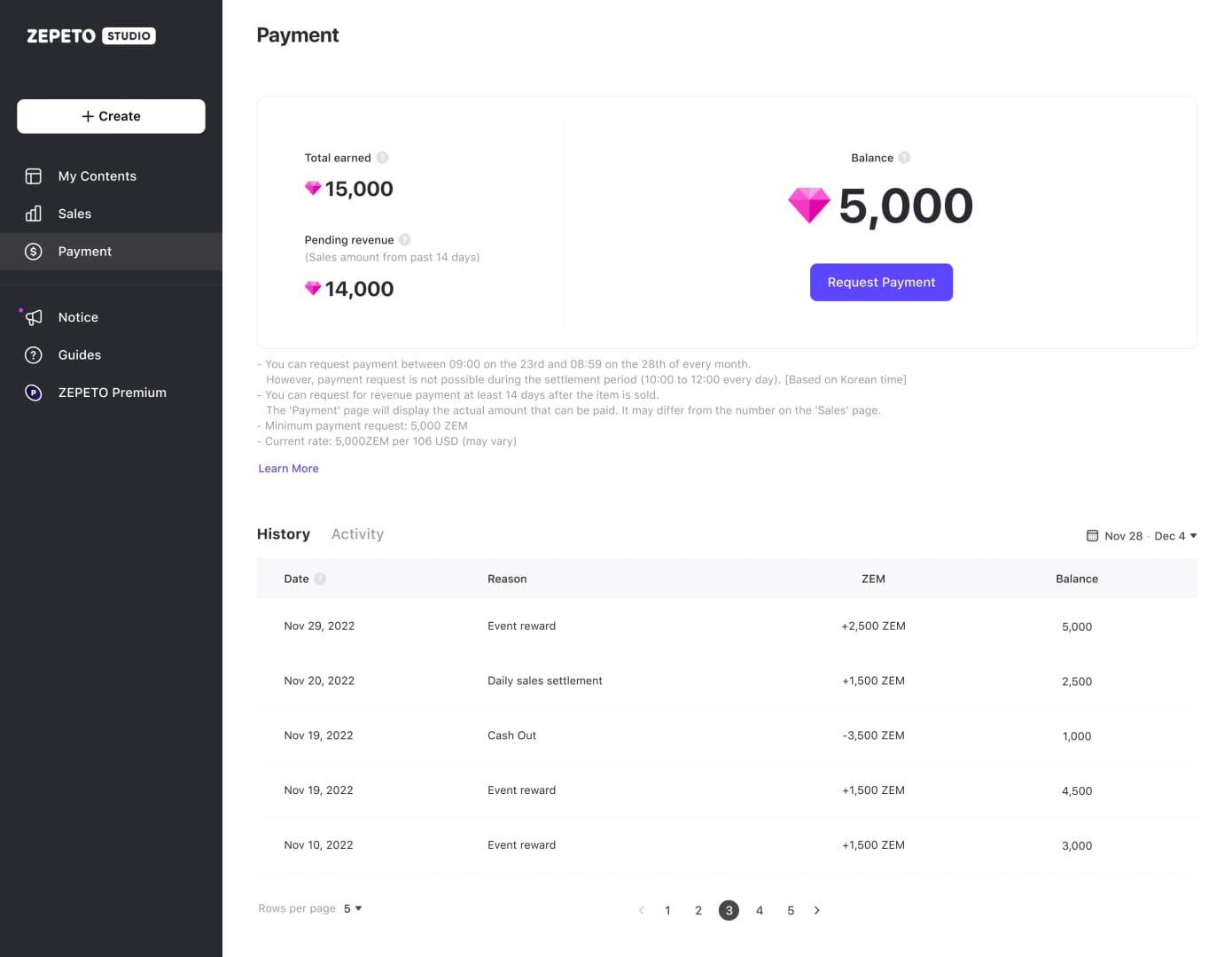Select the Sales chart icon in sidebar
This screenshot has width=1232, height=957.
pos(33,214)
